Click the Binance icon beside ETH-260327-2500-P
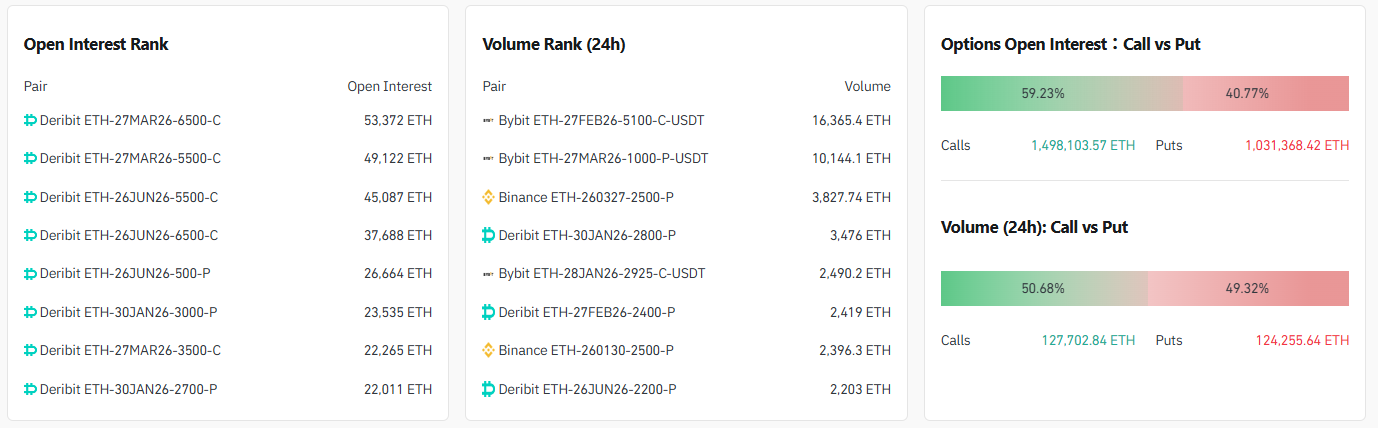The height and width of the screenshot is (428, 1378). point(488,197)
